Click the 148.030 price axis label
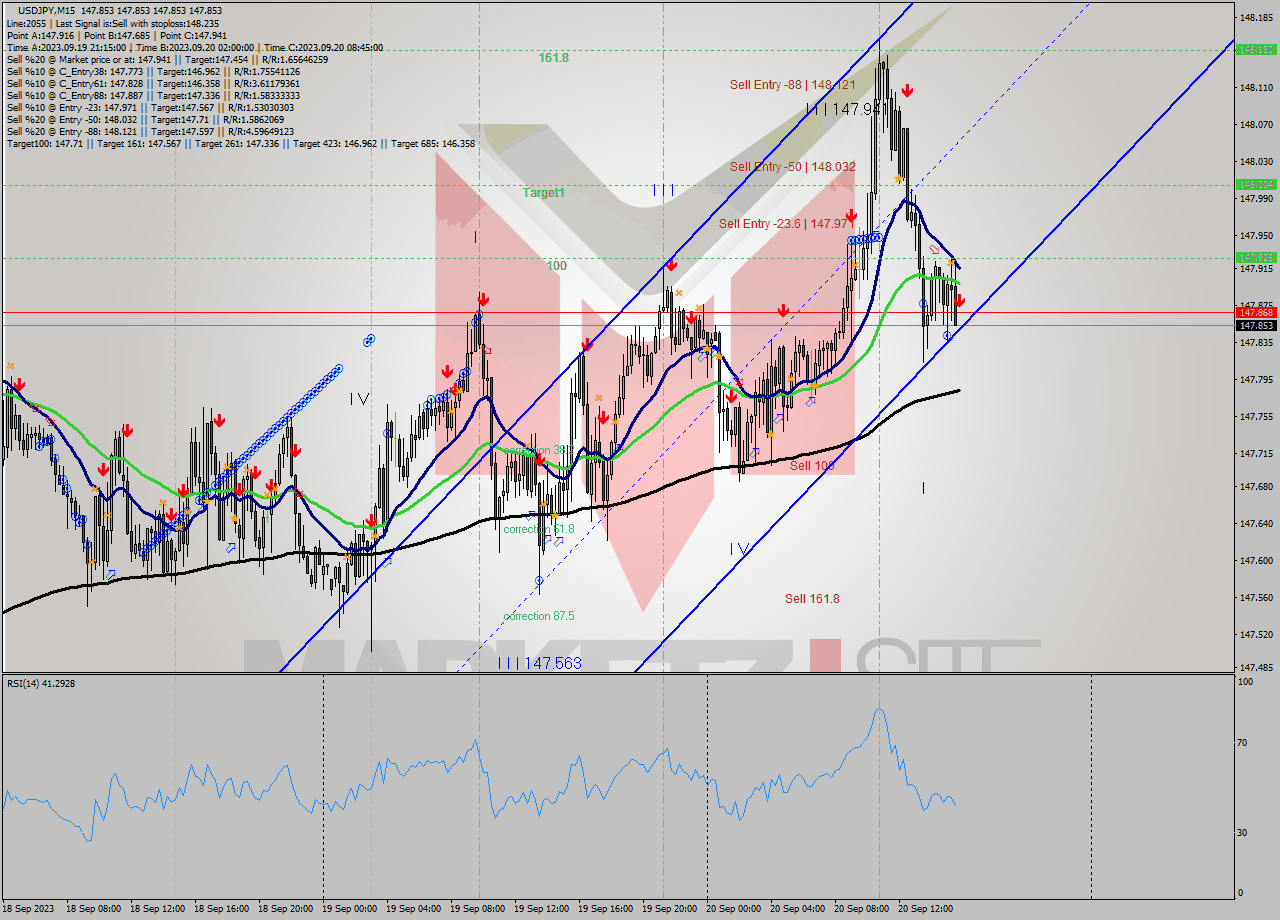 point(1256,162)
